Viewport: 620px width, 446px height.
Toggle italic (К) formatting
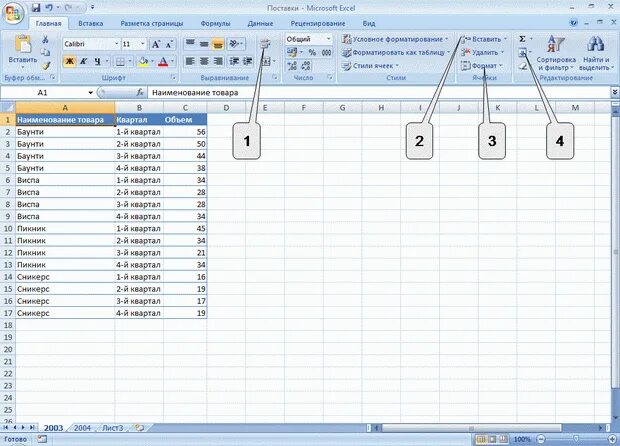[x=83, y=61]
